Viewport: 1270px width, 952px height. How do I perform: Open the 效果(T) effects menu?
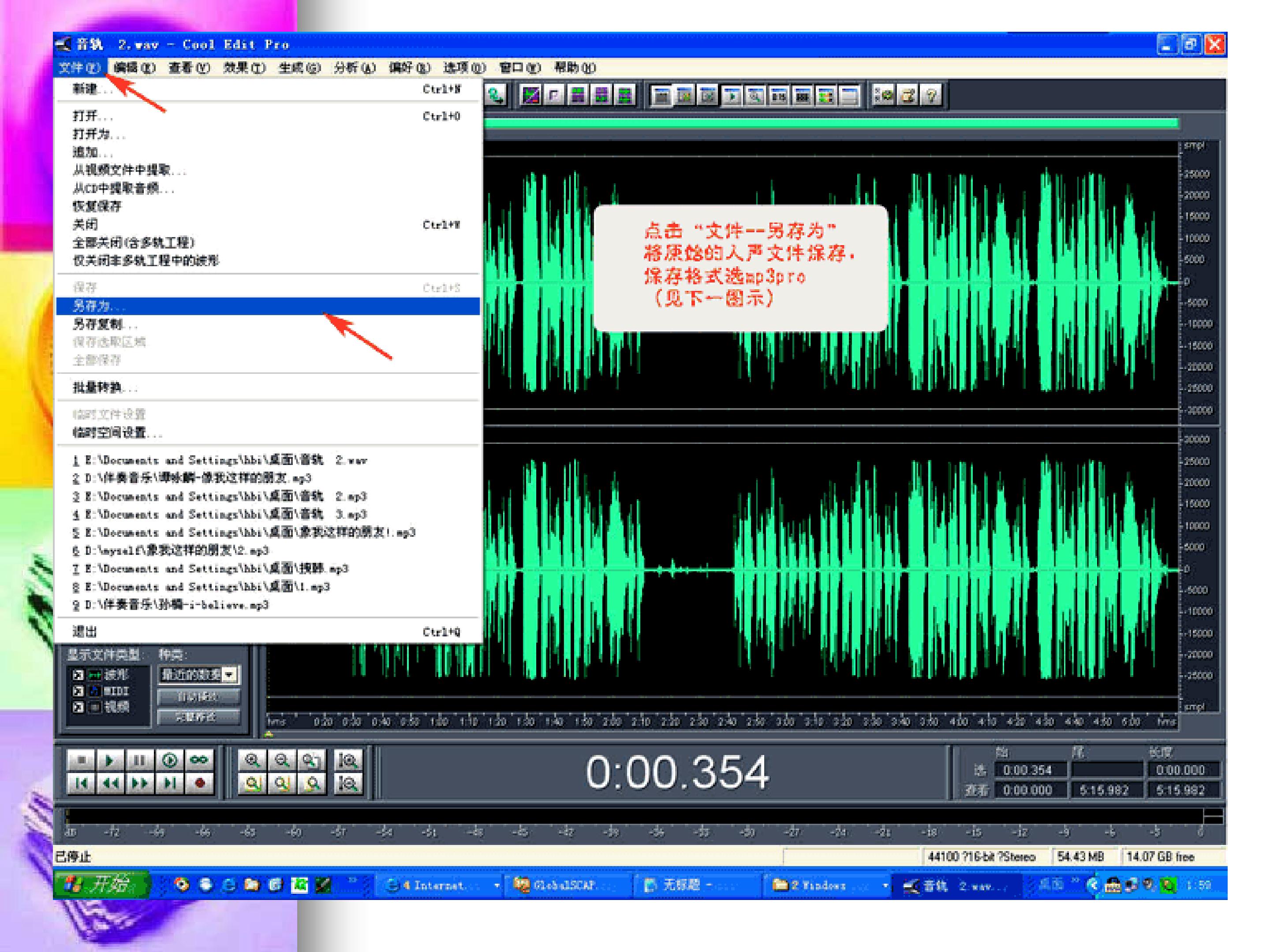[x=244, y=68]
